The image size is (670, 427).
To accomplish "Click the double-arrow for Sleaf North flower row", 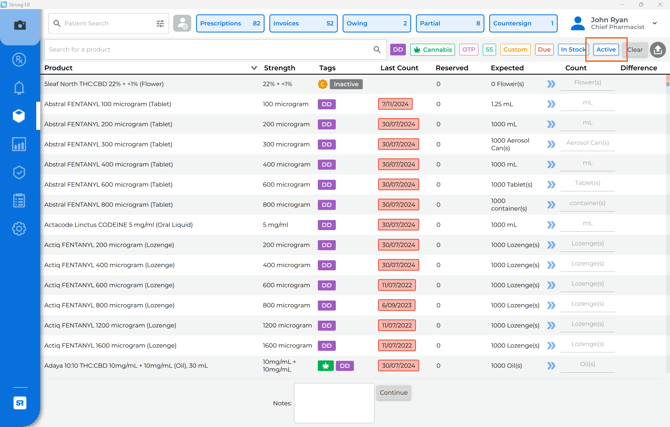I will (551, 84).
